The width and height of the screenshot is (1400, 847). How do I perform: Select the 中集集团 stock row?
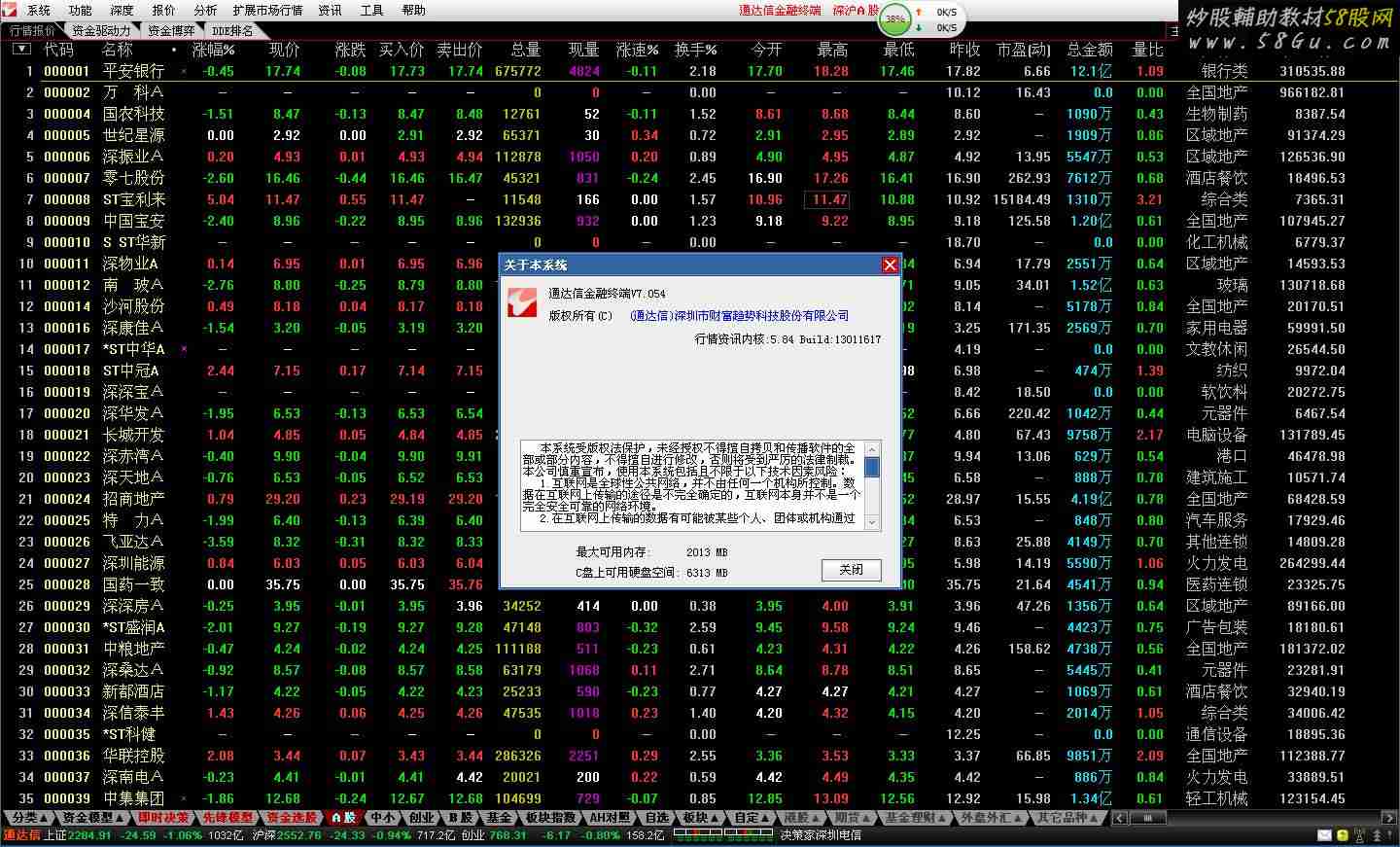tap(700, 798)
